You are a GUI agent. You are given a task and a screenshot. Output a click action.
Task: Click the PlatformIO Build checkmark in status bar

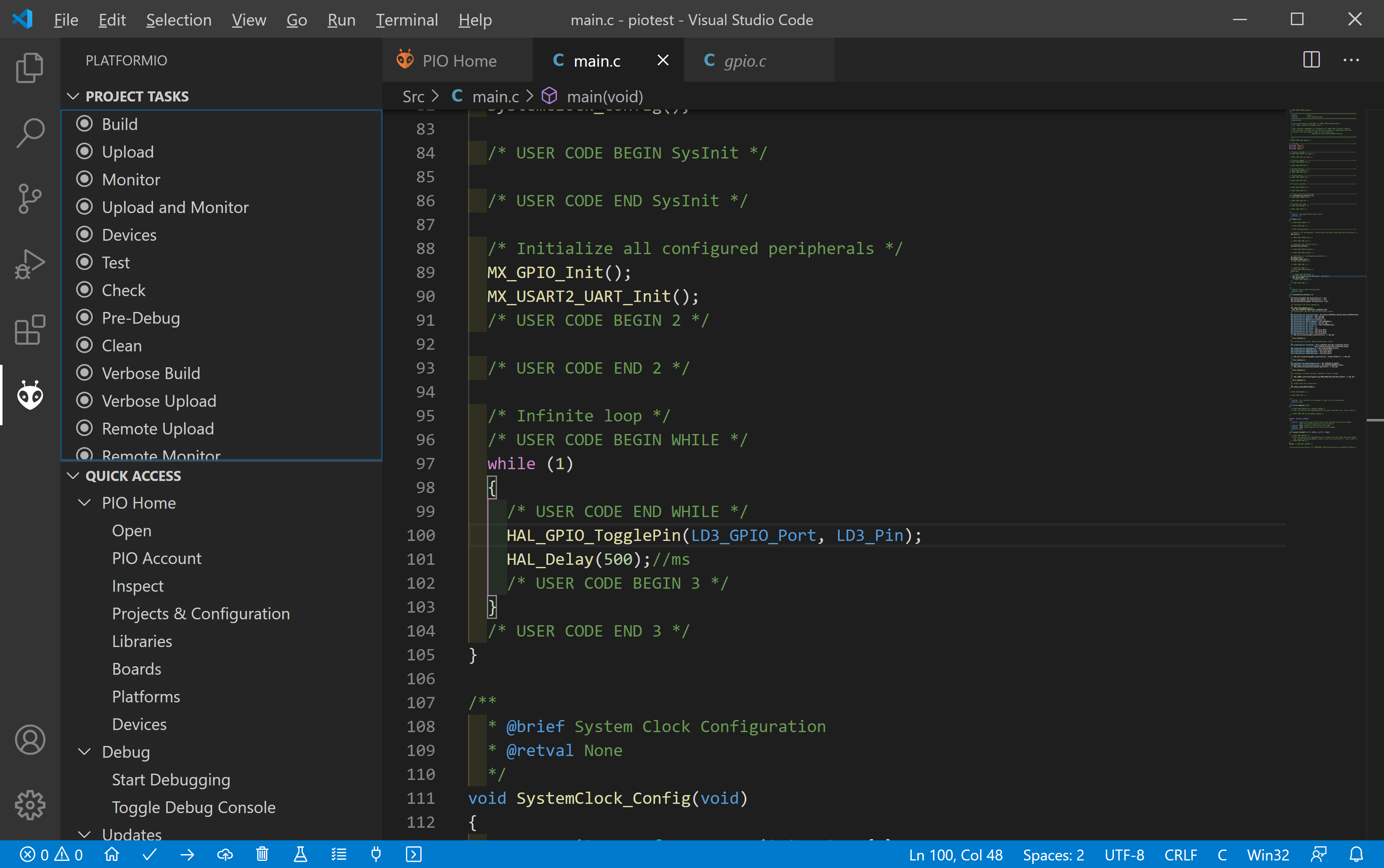coord(150,854)
